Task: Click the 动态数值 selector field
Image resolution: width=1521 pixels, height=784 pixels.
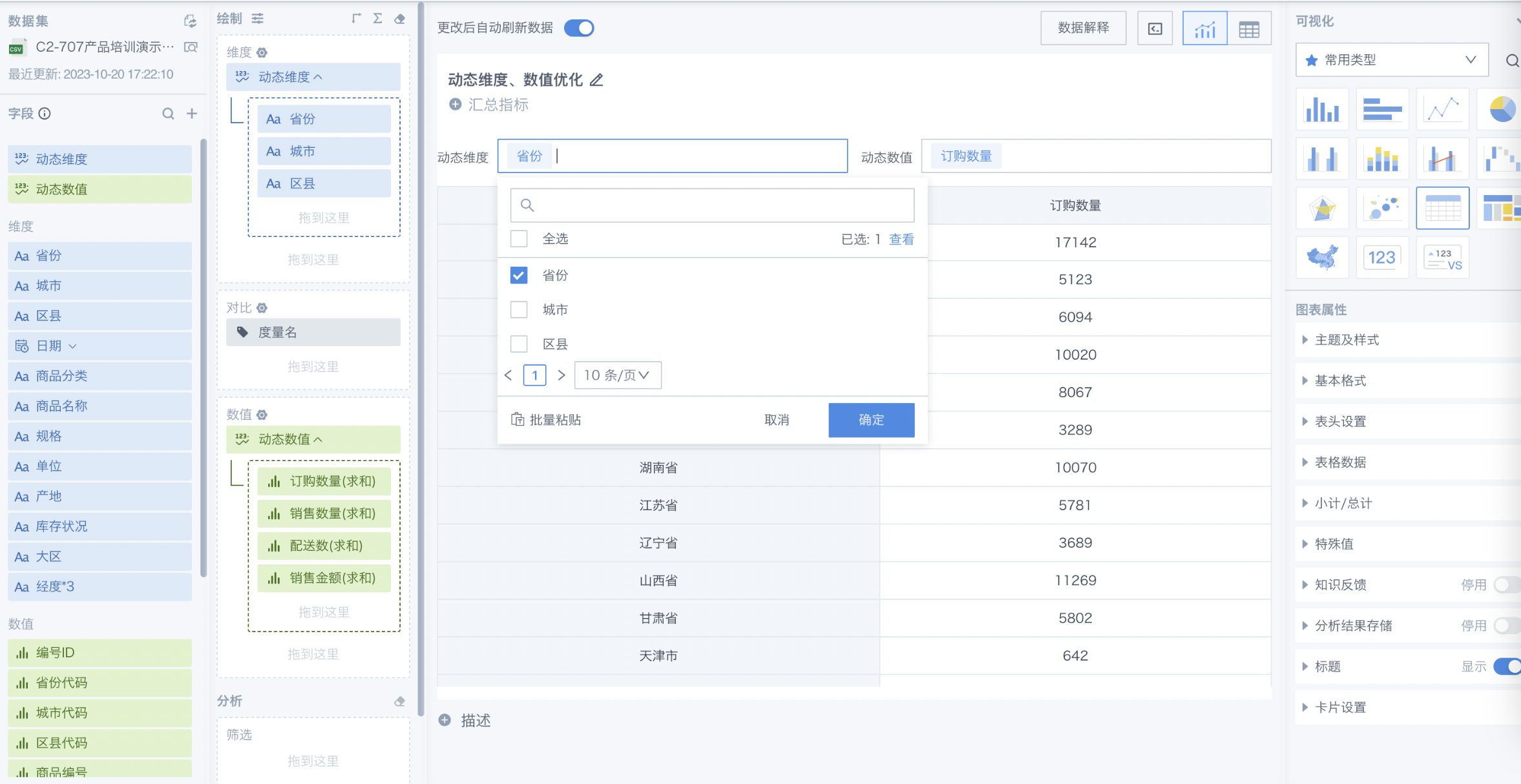Action: tap(1096, 156)
